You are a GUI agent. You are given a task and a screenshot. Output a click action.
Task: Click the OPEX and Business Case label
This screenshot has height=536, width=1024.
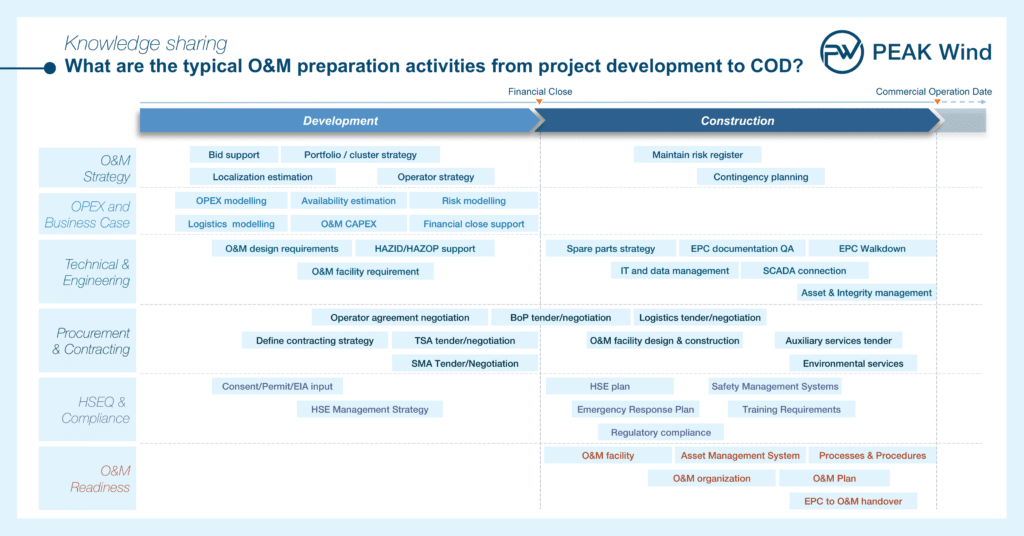pos(88,214)
